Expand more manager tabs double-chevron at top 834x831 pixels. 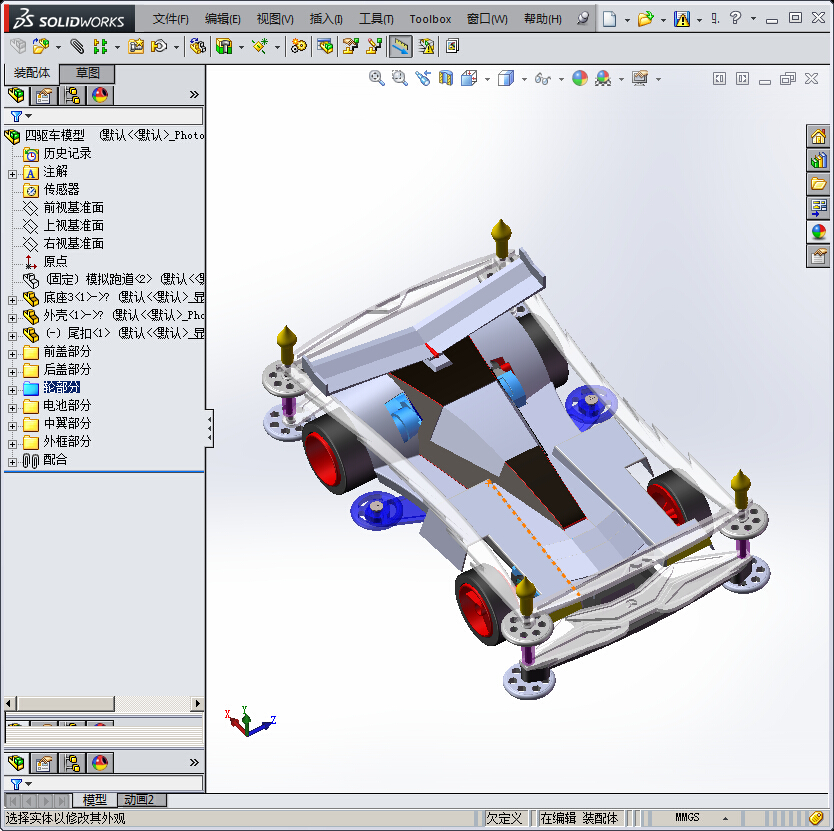point(194,95)
